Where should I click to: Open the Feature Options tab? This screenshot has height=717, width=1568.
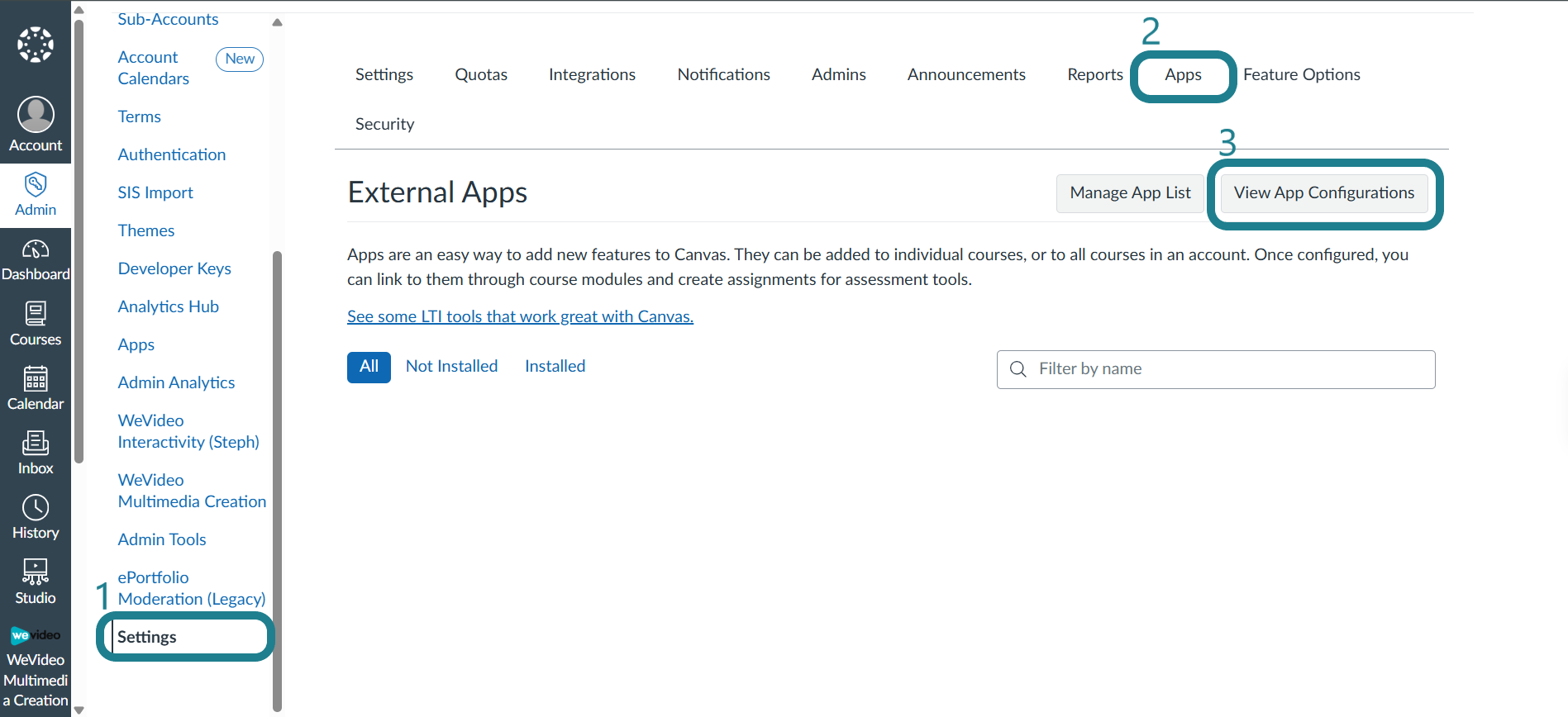pos(1302,74)
